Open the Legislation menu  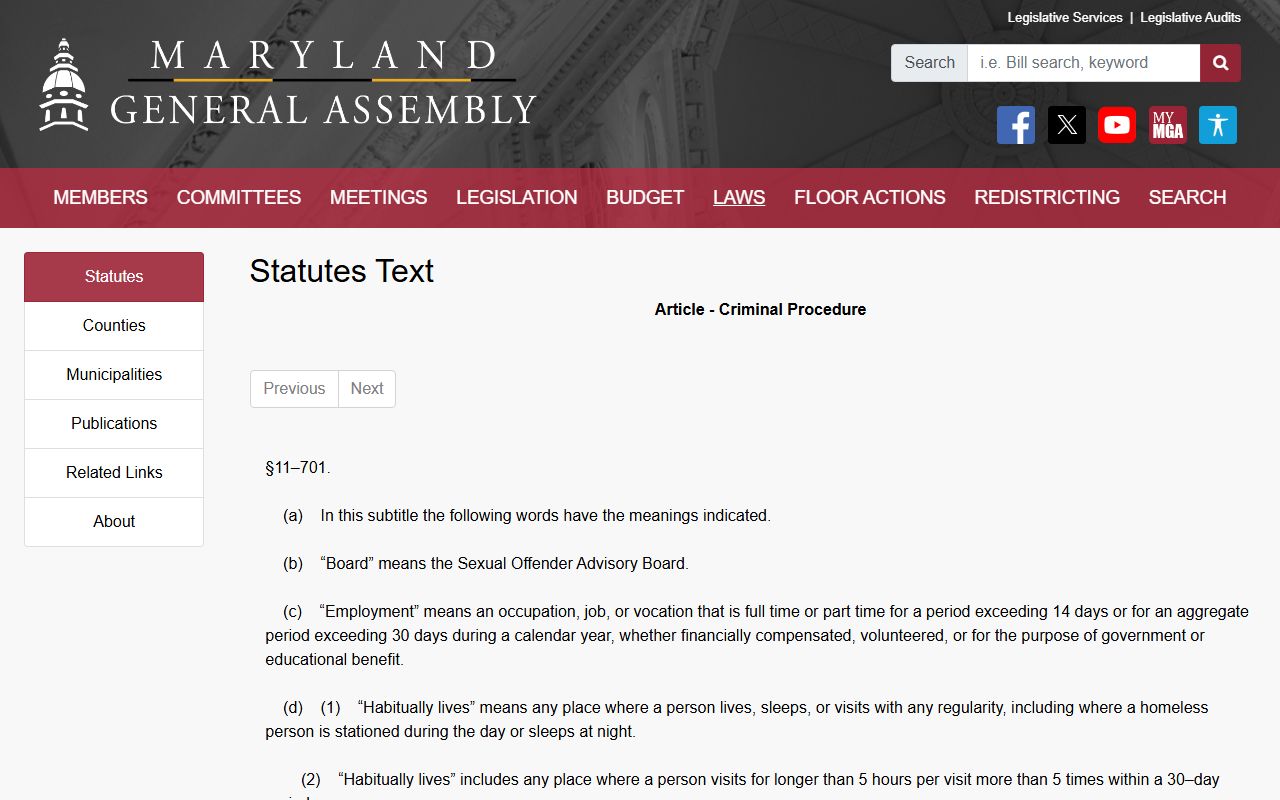click(x=517, y=198)
